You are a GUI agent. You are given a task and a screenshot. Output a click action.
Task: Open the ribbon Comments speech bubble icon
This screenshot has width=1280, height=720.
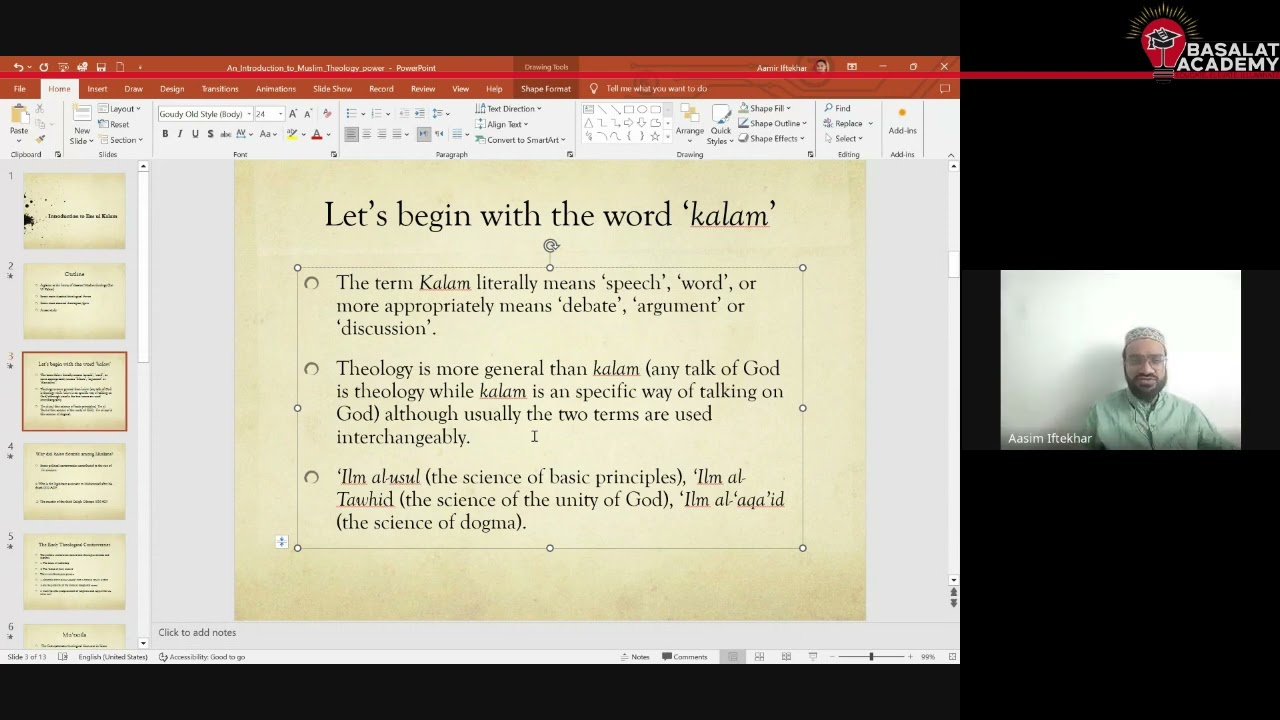[944, 88]
